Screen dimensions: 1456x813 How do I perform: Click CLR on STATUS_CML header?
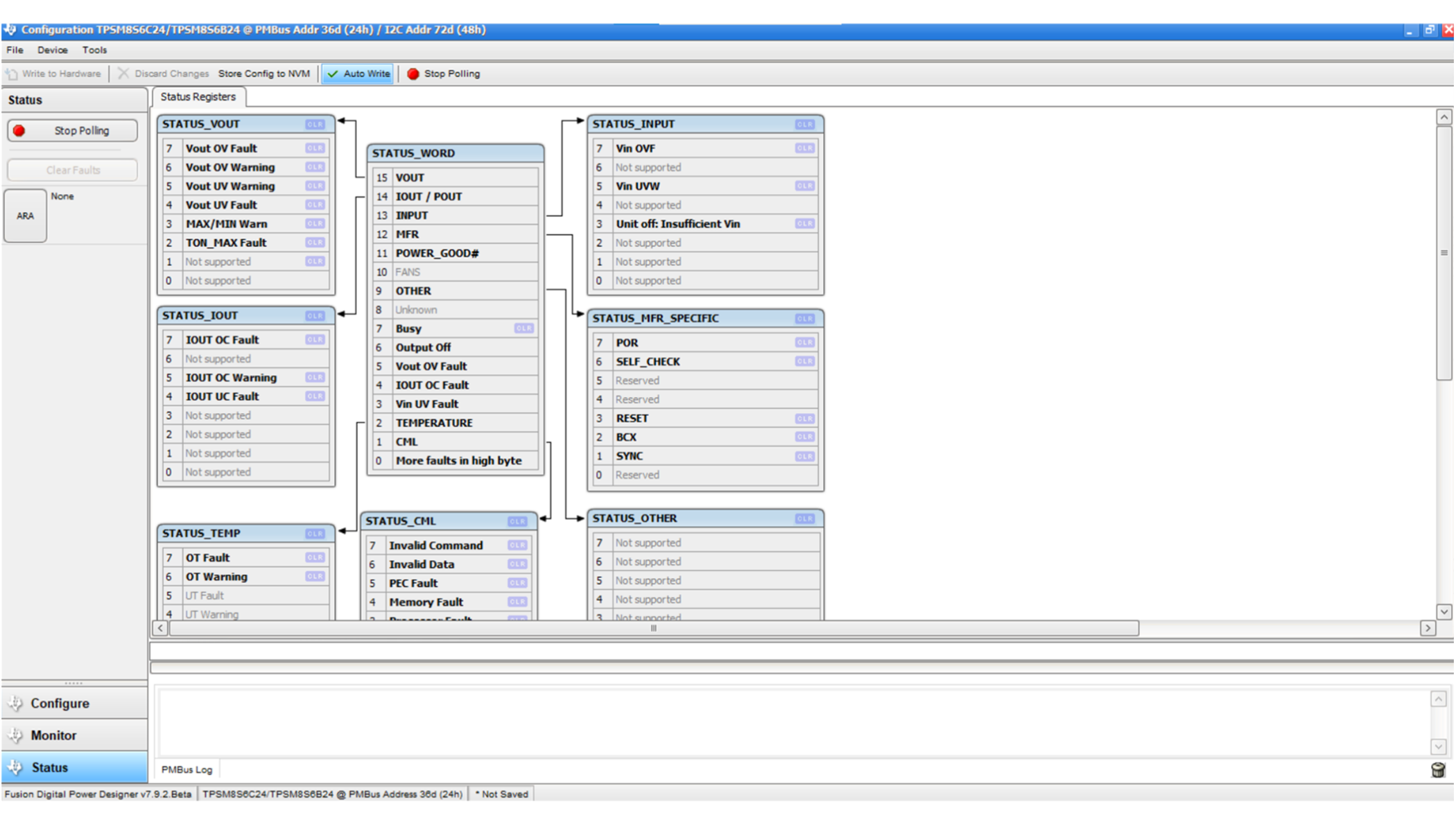[x=517, y=521]
